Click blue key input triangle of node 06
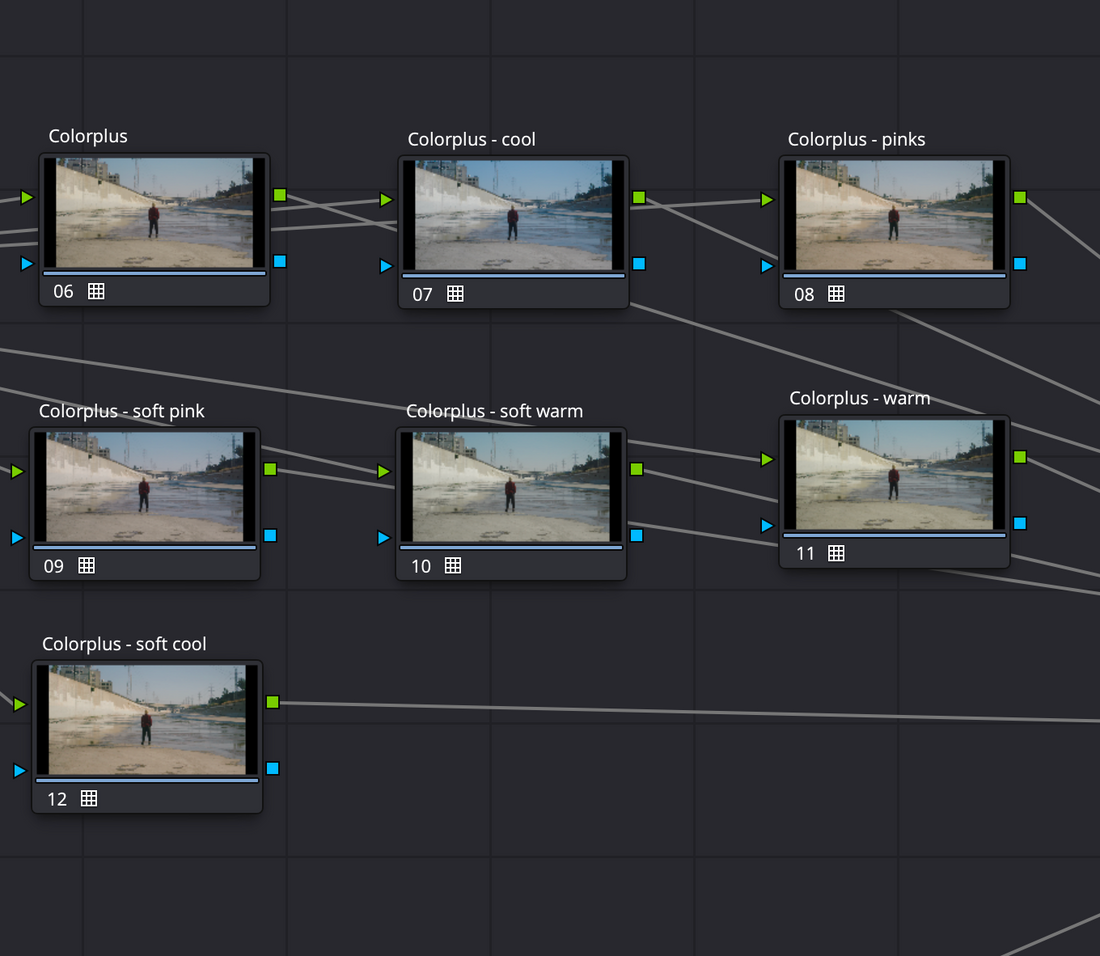 [27, 264]
